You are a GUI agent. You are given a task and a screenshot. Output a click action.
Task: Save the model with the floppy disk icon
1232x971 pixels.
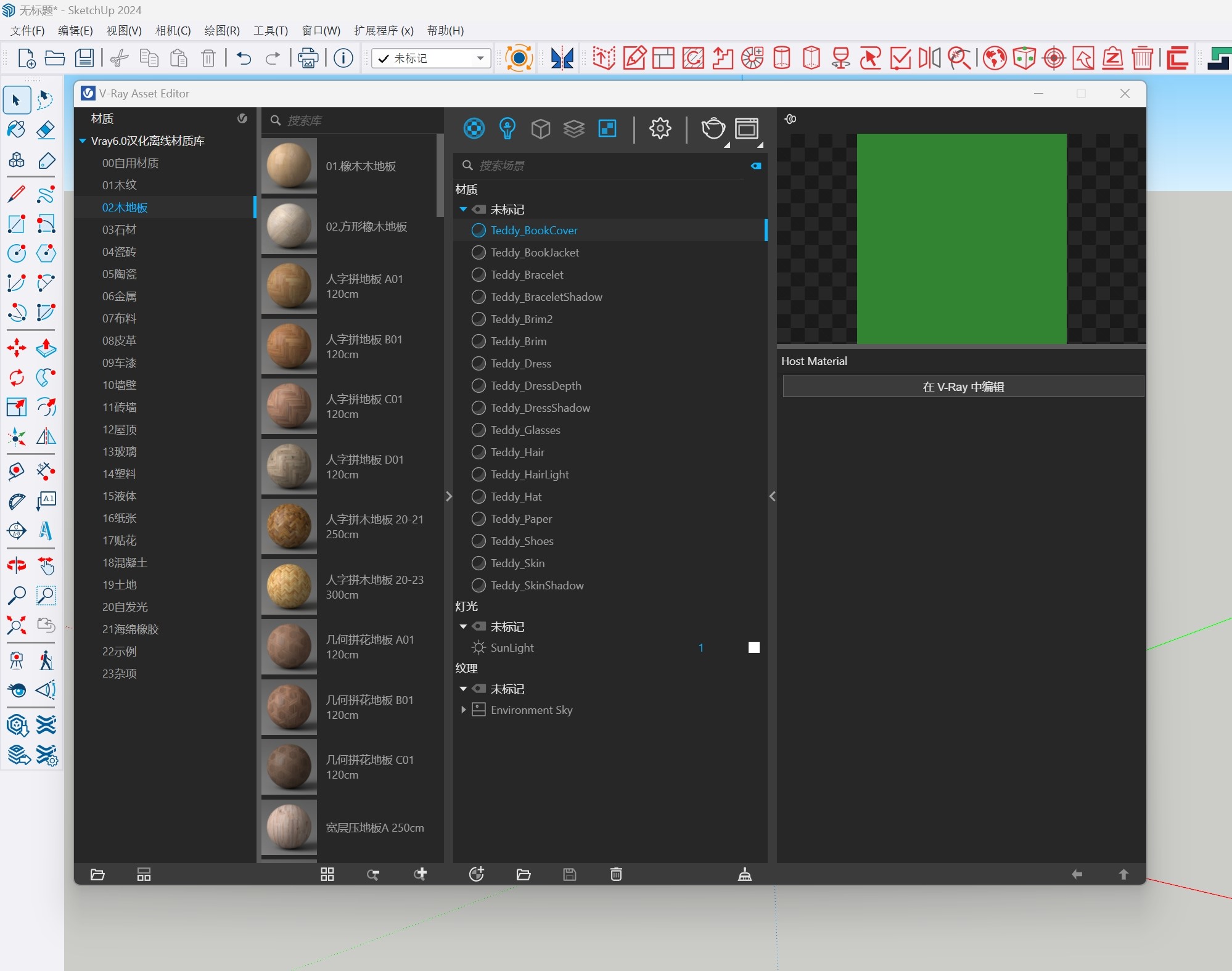[84, 58]
